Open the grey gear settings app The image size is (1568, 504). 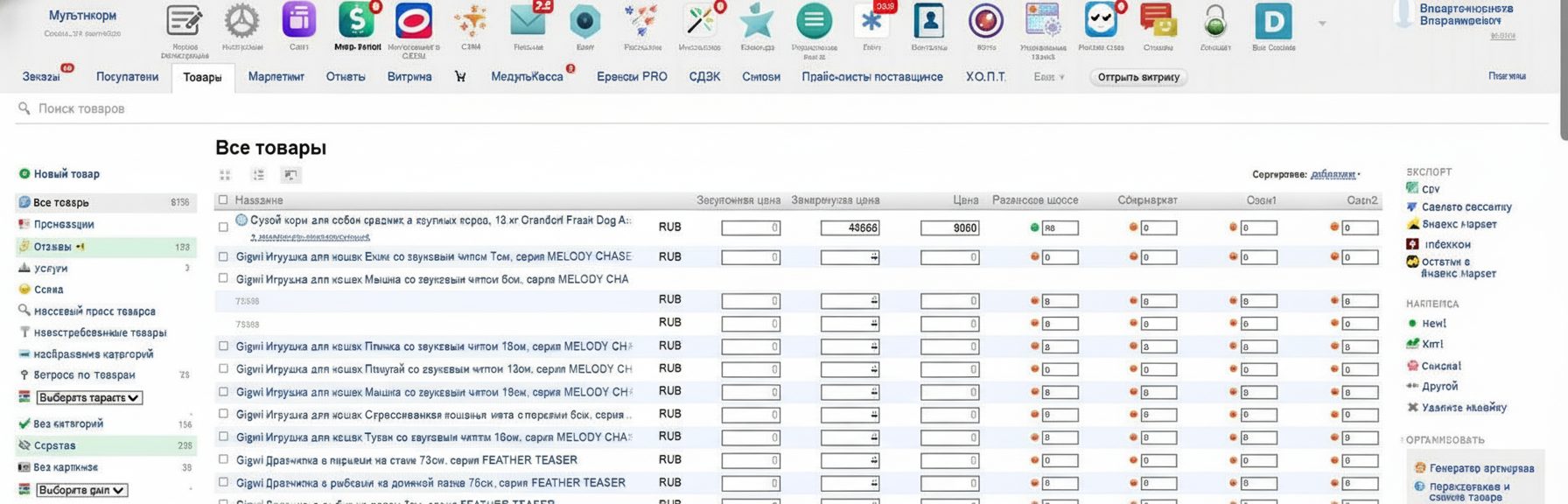tap(241, 21)
